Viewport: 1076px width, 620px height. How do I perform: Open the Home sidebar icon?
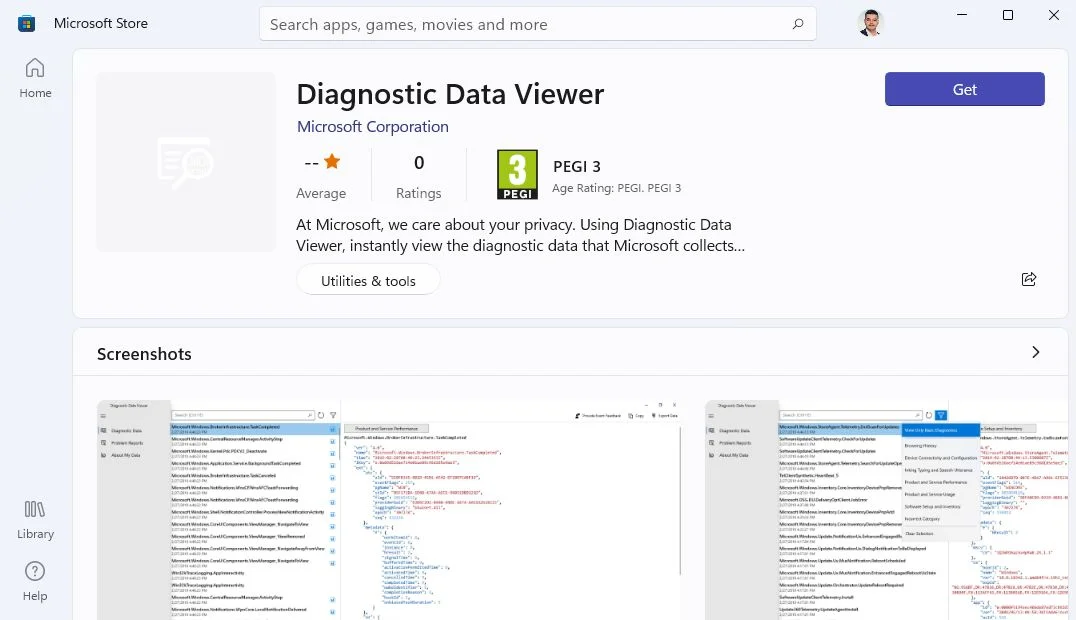(35, 78)
